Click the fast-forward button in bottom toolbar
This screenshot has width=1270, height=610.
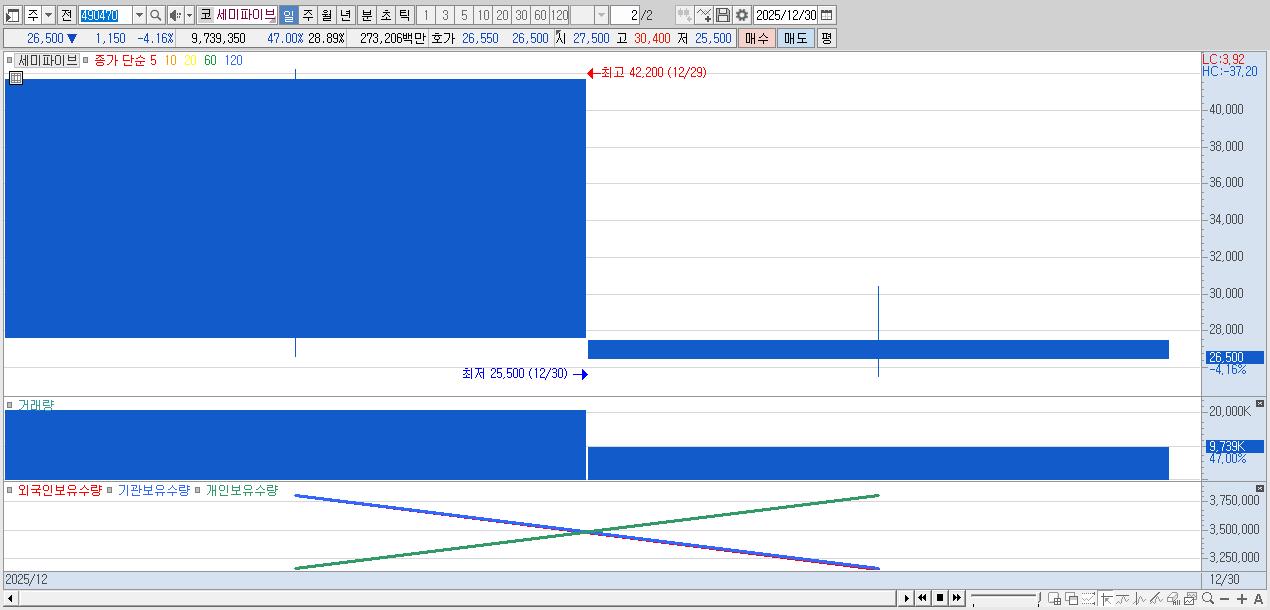click(957, 598)
